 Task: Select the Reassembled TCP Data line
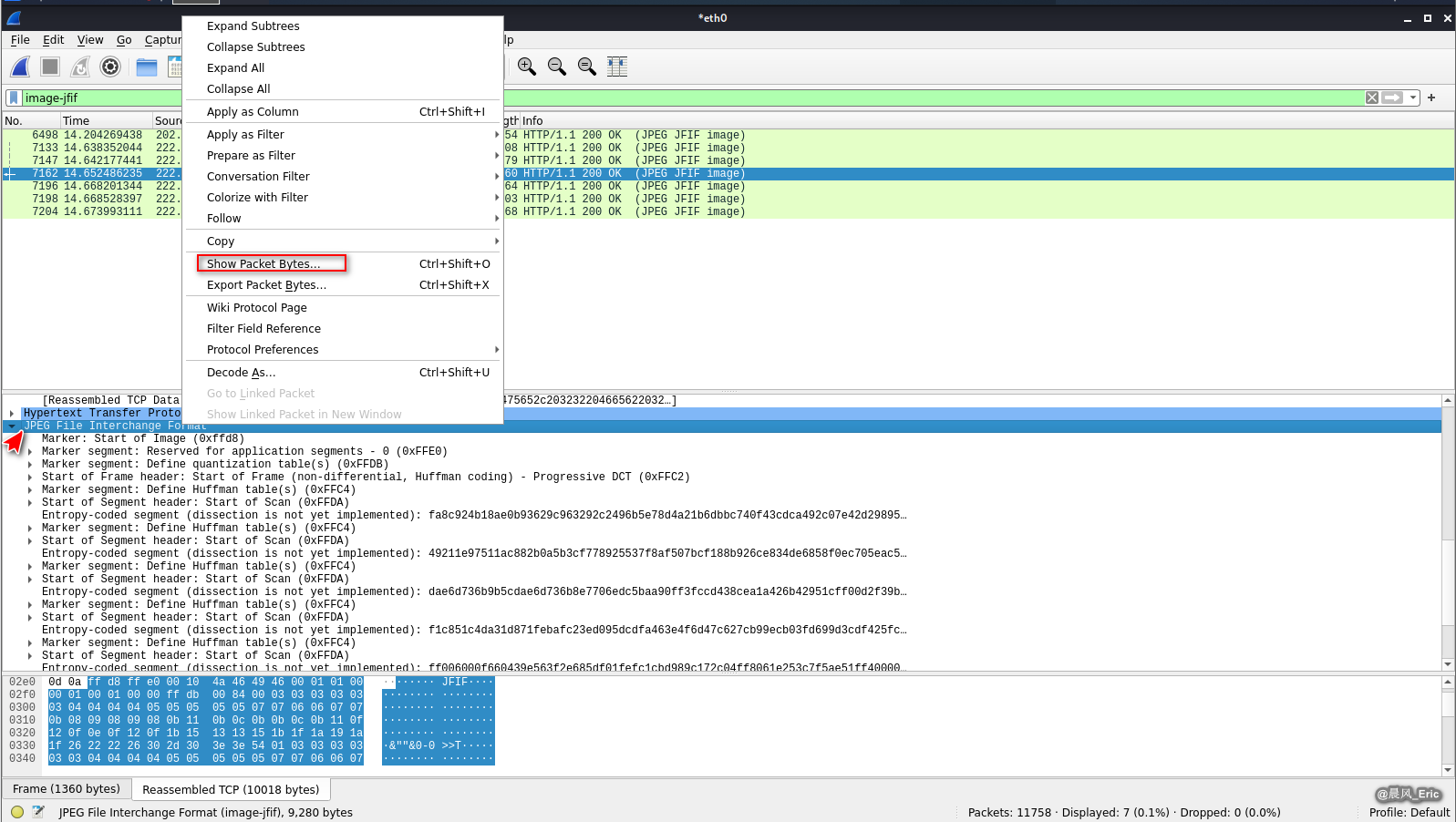(x=359, y=400)
